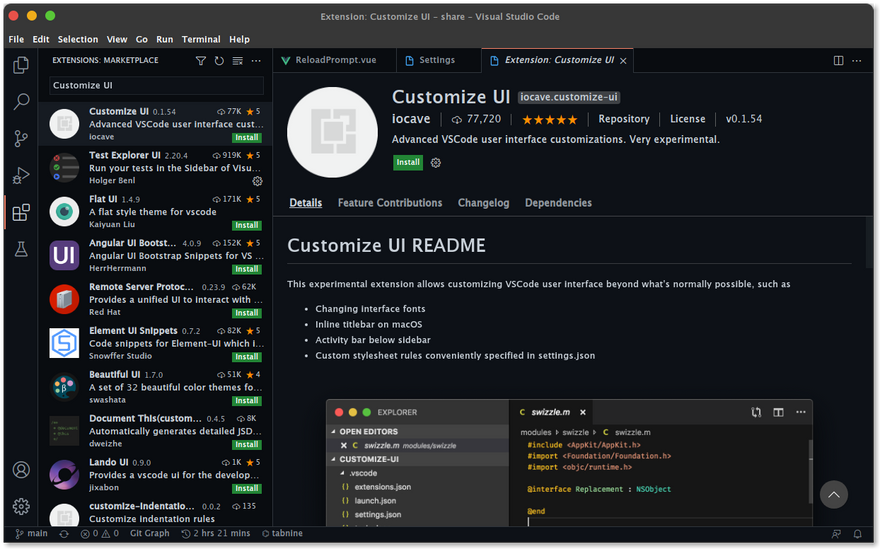Click the filter extensions funnel icon
This screenshot has width=880, height=549.
(201, 61)
